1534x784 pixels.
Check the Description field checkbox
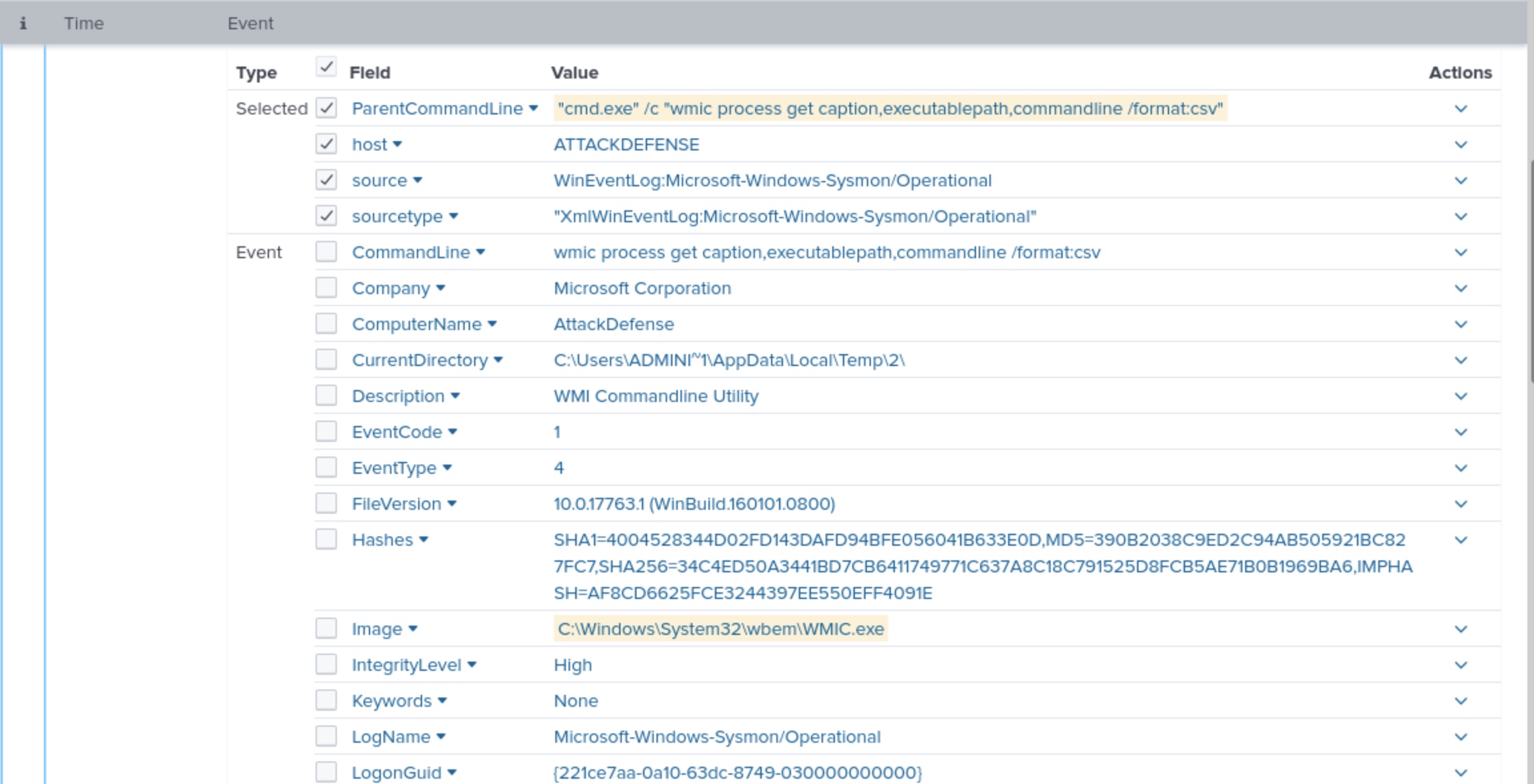pyautogui.click(x=326, y=395)
